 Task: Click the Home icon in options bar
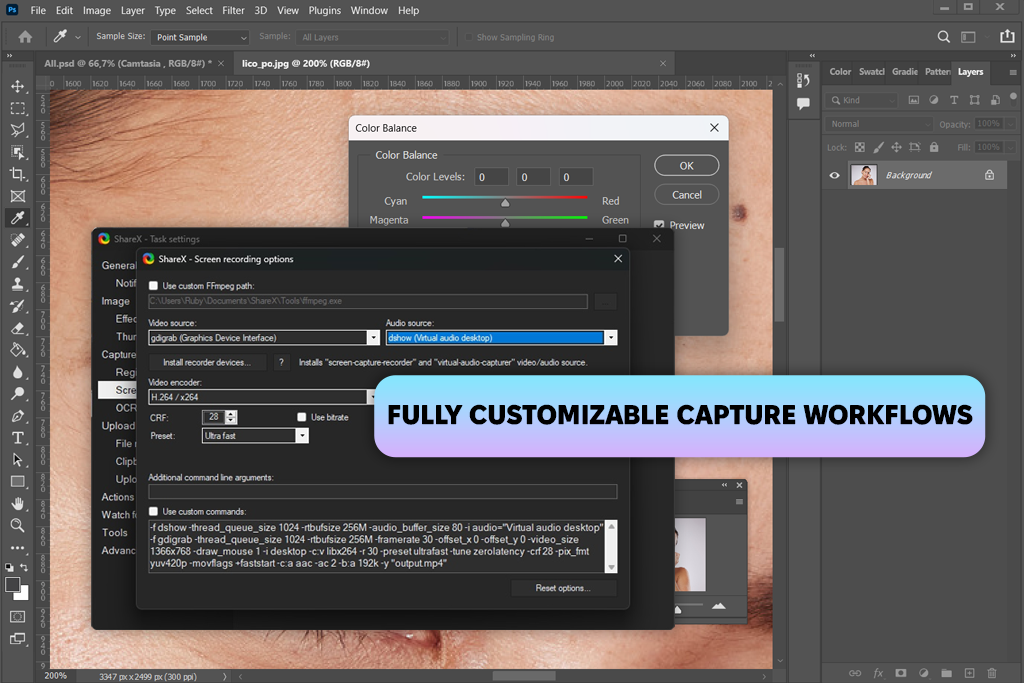click(x=25, y=37)
